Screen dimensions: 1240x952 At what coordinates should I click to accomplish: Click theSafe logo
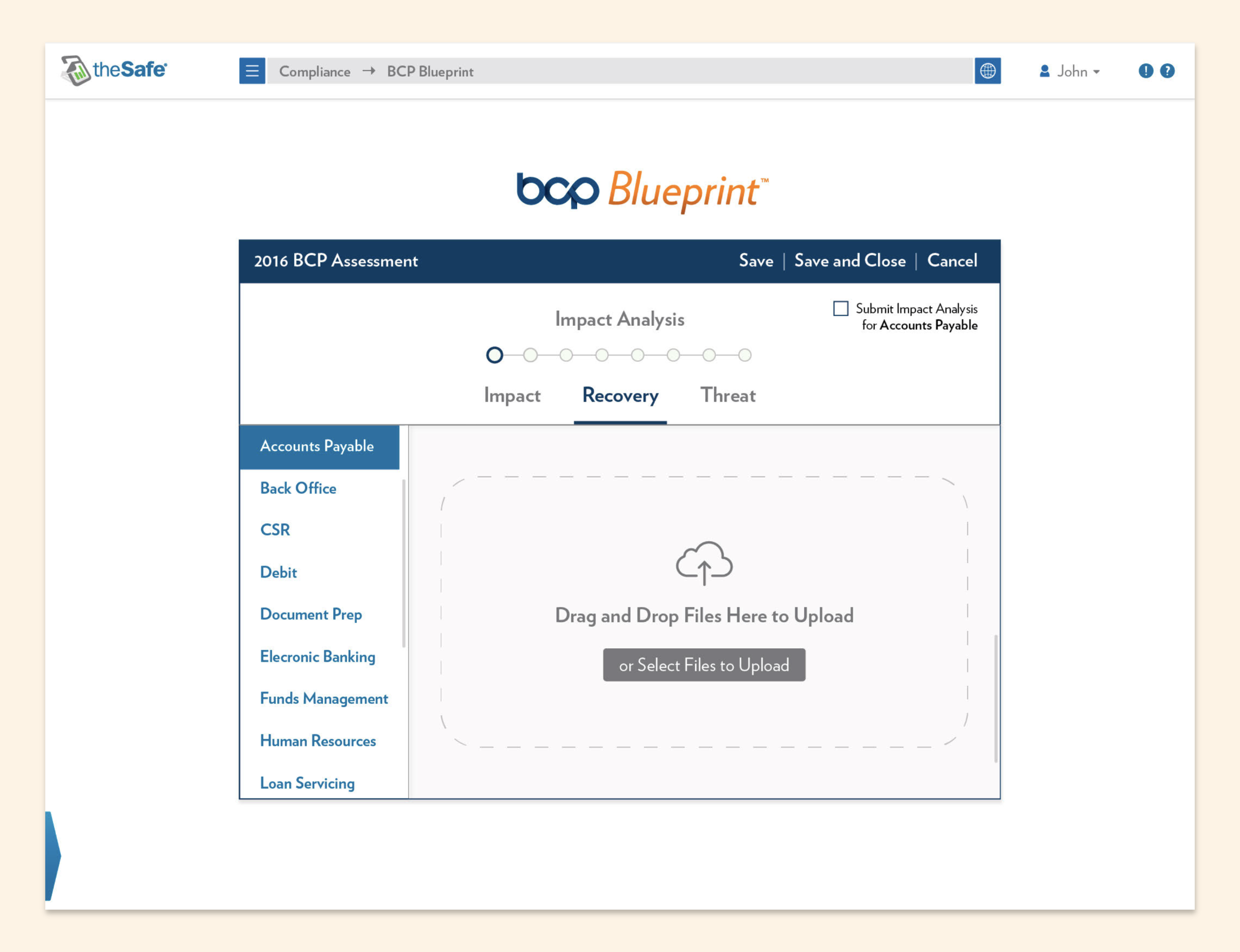click(x=114, y=70)
